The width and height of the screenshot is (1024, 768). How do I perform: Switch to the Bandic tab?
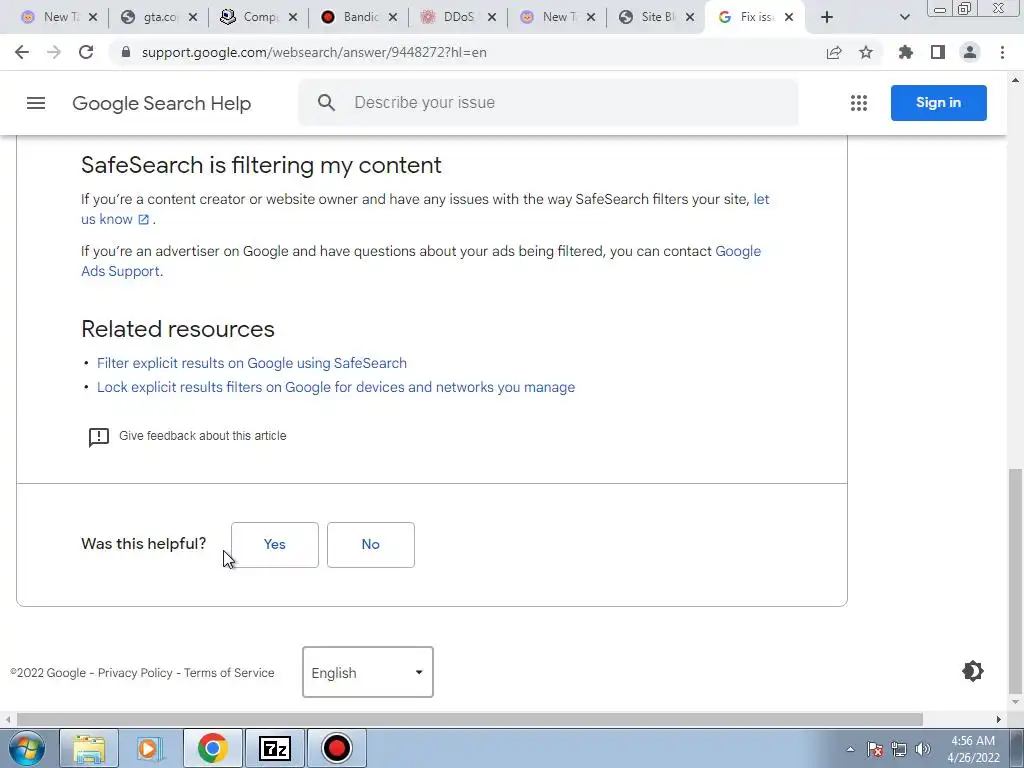coord(359,18)
